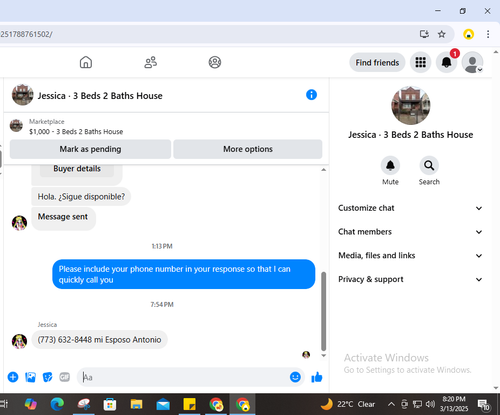500x415 pixels.
Task: Click the large house photo in info panel
Action: click(411, 106)
